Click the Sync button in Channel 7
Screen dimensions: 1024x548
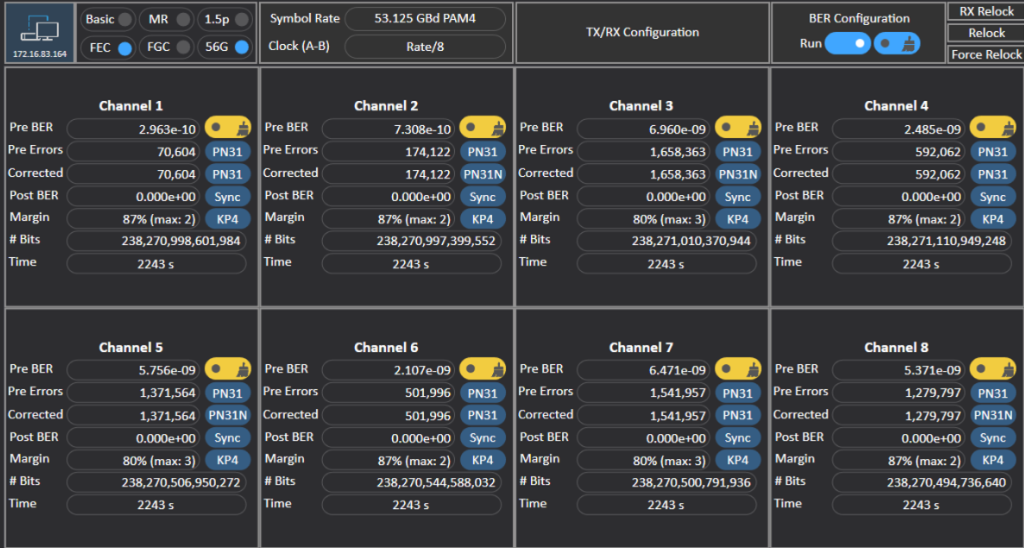(737, 438)
